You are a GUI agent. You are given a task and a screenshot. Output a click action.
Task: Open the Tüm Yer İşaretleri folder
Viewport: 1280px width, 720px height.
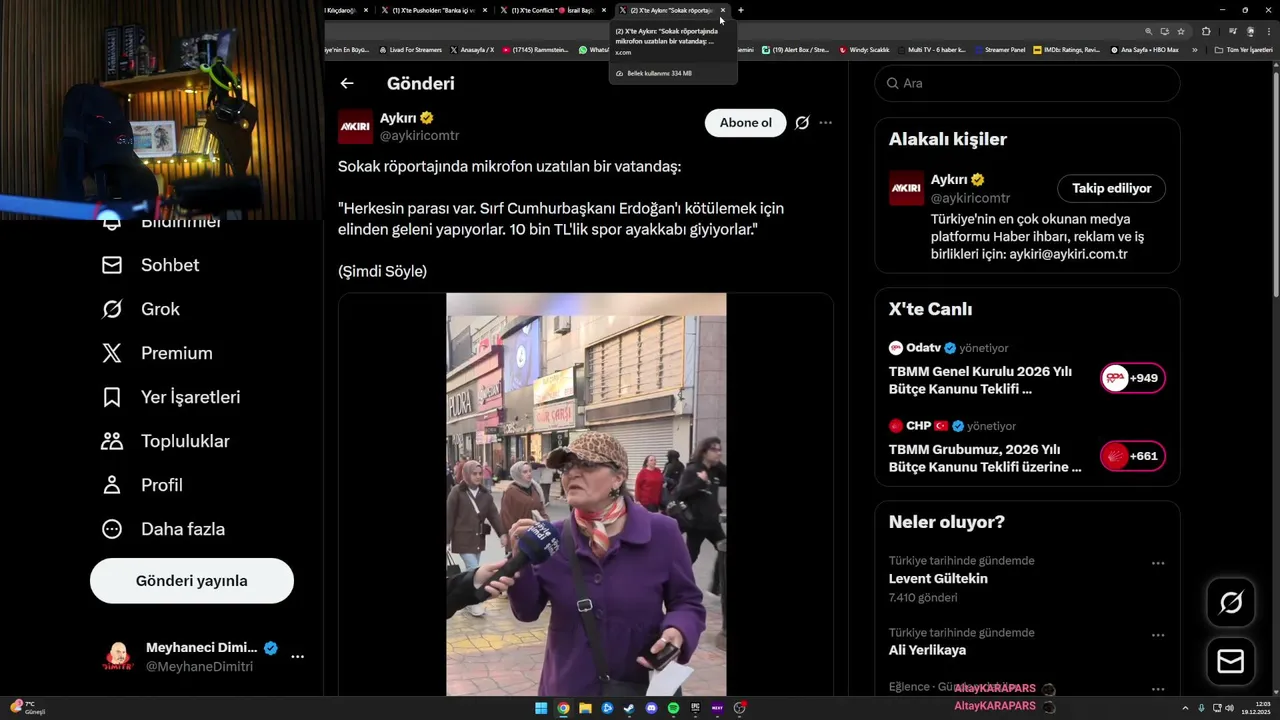[1243, 49]
